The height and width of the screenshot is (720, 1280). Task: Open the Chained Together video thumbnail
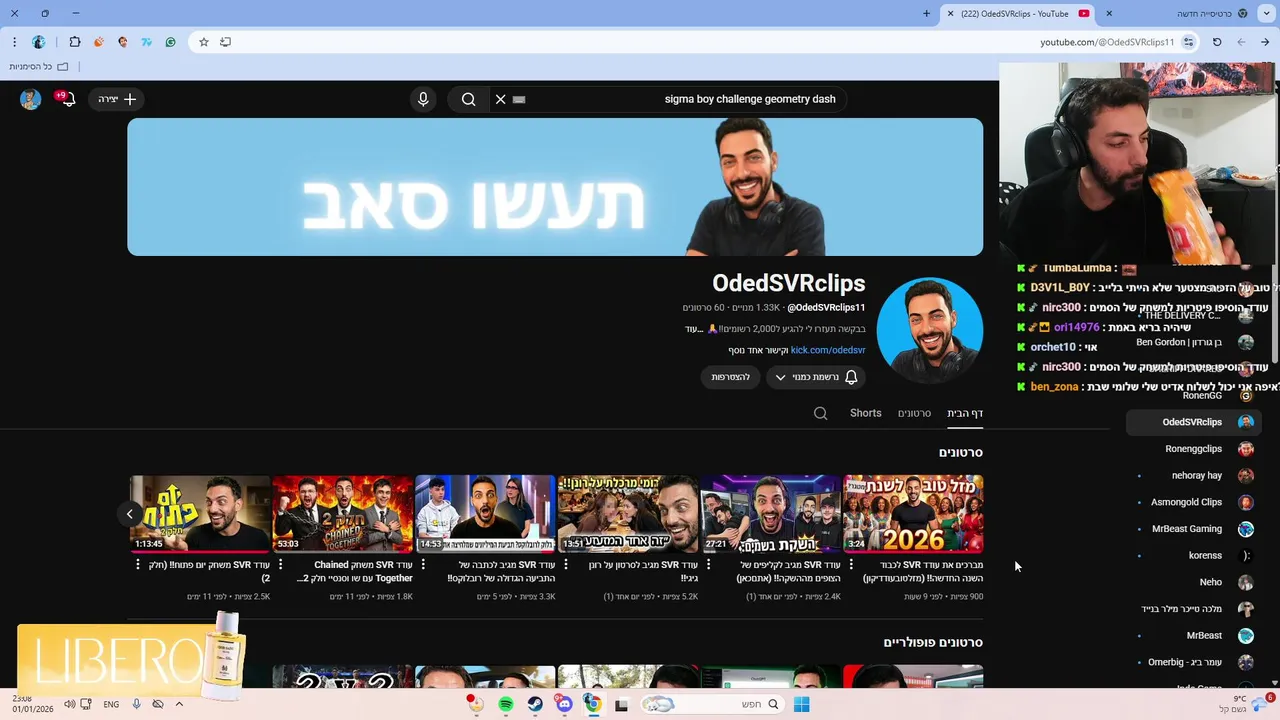point(343,514)
